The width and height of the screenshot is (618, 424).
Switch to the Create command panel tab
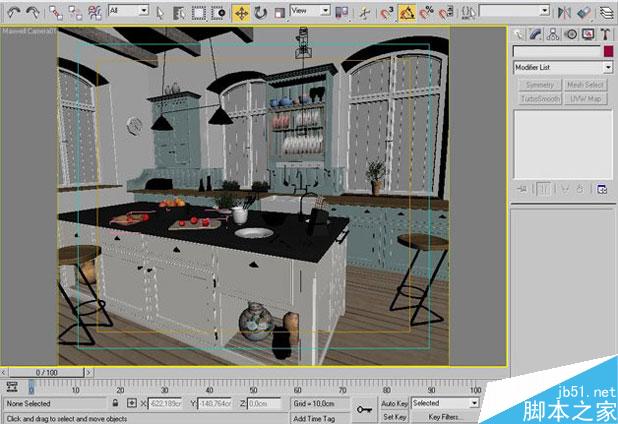[519, 35]
